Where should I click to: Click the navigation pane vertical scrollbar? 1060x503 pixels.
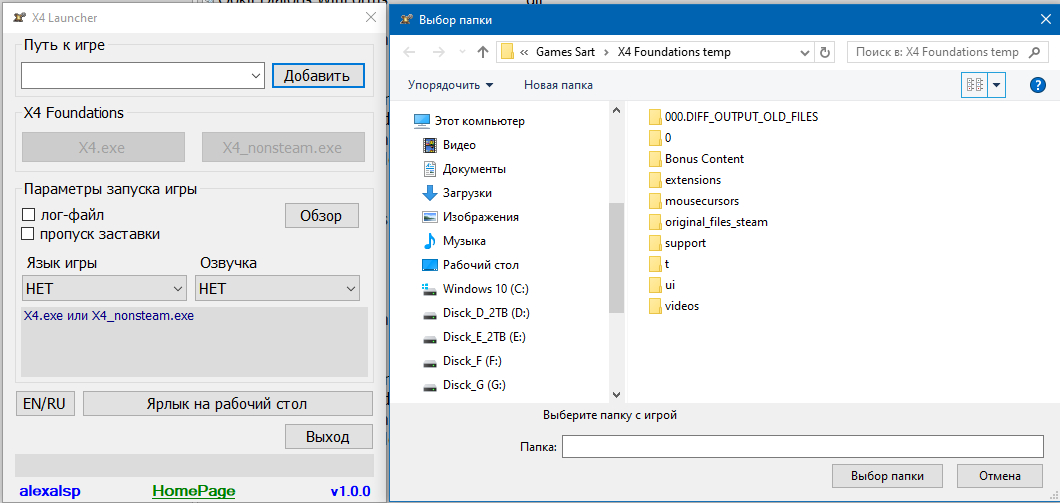[x=616, y=250]
